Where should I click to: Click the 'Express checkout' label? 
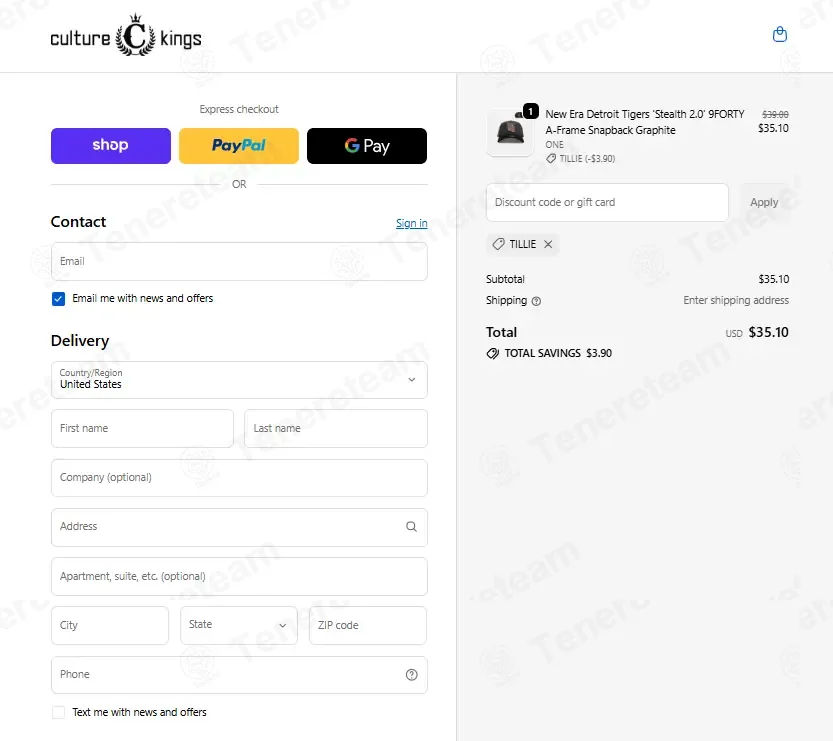point(239,109)
